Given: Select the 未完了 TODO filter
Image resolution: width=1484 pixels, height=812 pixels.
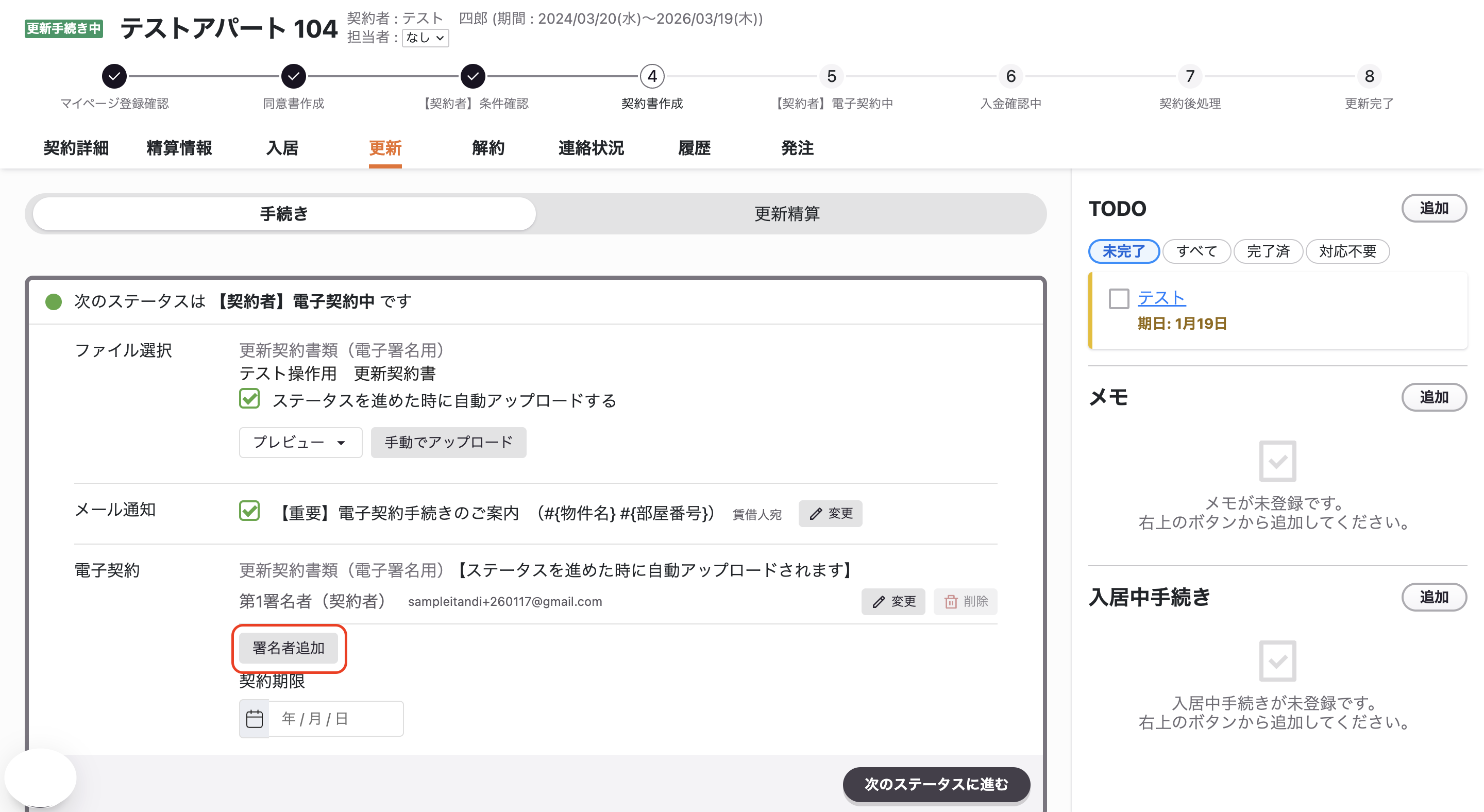Looking at the screenshot, I should click(x=1123, y=251).
